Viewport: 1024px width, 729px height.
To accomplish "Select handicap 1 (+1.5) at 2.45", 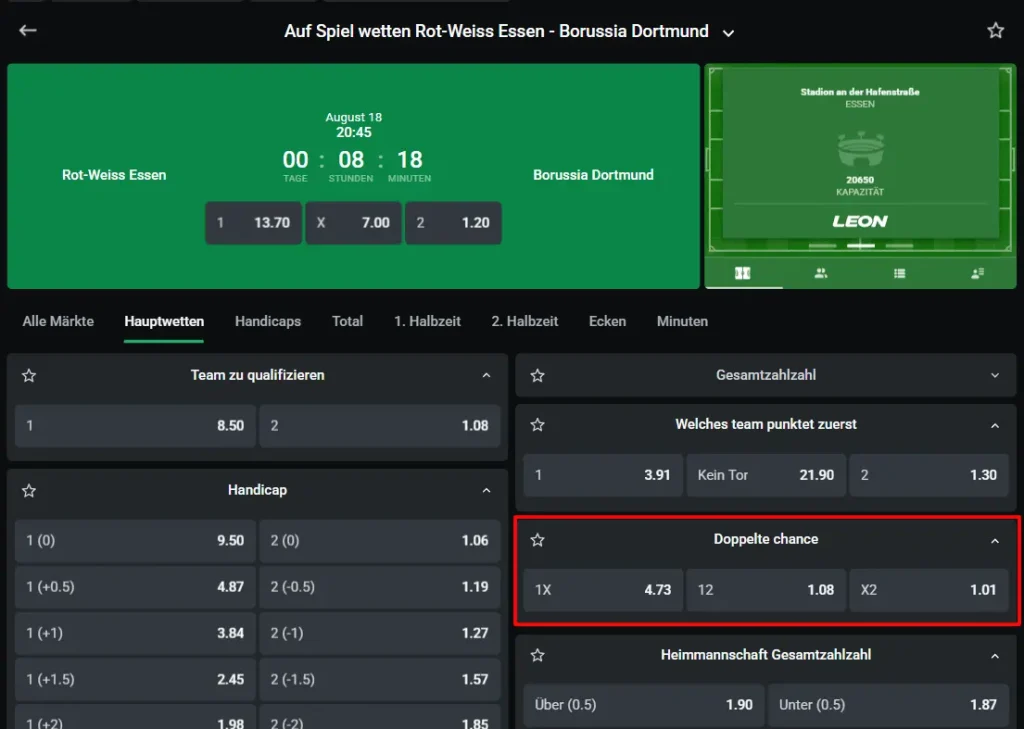I will [135, 679].
